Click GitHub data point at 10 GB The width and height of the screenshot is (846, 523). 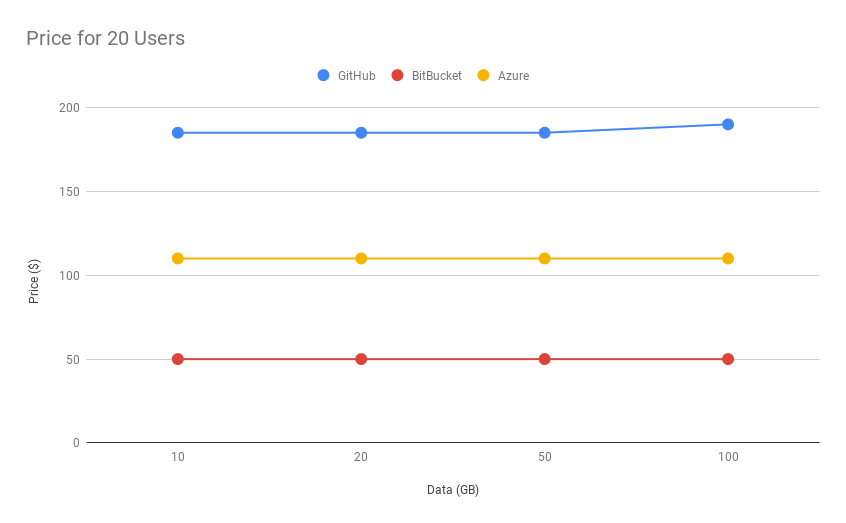[x=178, y=133]
